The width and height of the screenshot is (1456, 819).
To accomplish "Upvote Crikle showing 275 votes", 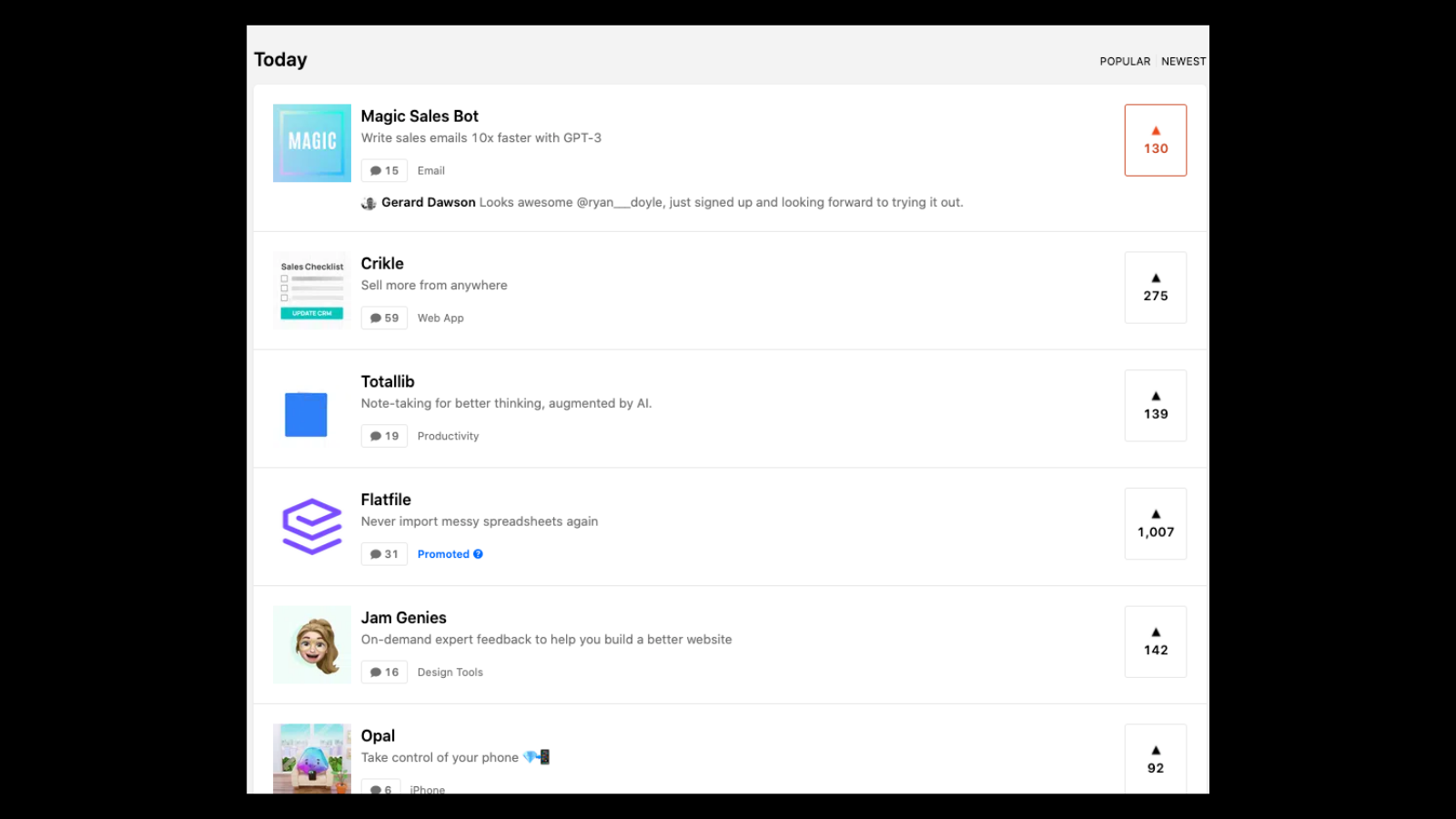I will tap(1155, 288).
